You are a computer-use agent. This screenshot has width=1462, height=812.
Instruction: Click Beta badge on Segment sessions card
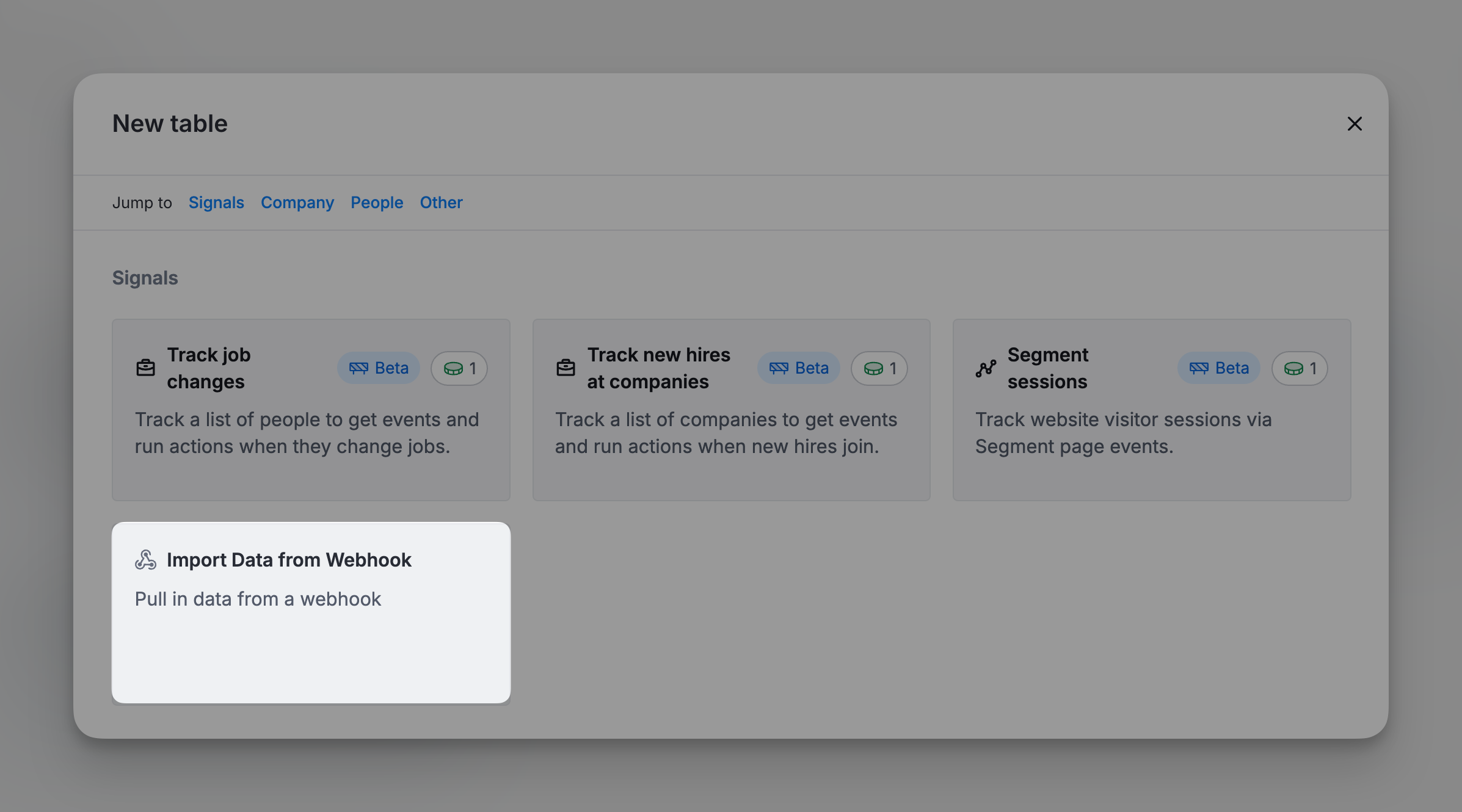[x=1219, y=368]
